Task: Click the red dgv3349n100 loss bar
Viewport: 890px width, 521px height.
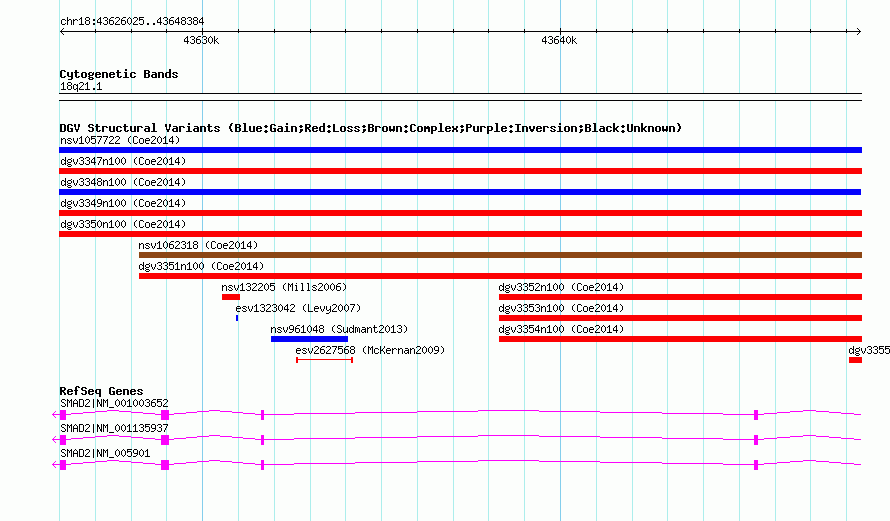Action: [460, 213]
